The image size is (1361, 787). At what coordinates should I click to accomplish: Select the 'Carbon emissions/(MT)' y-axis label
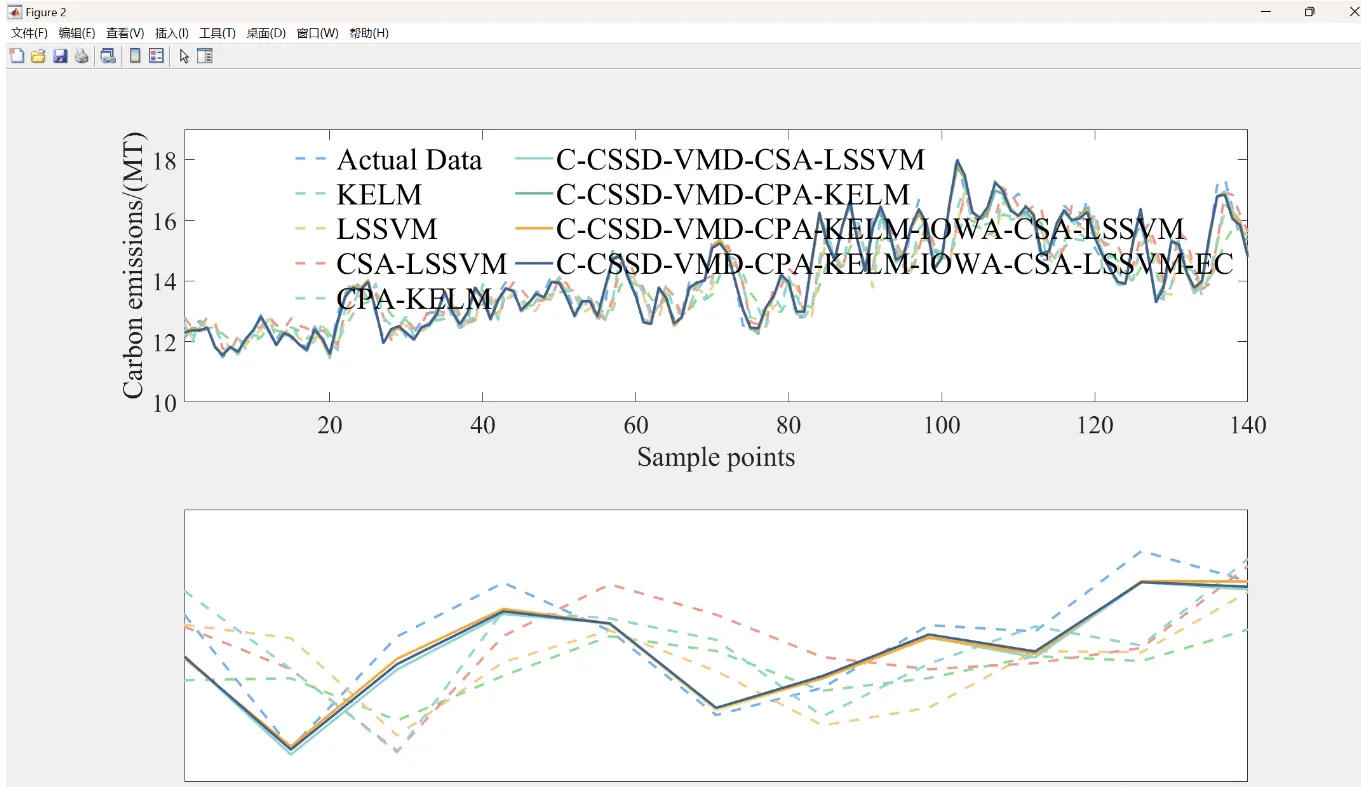(134, 265)
